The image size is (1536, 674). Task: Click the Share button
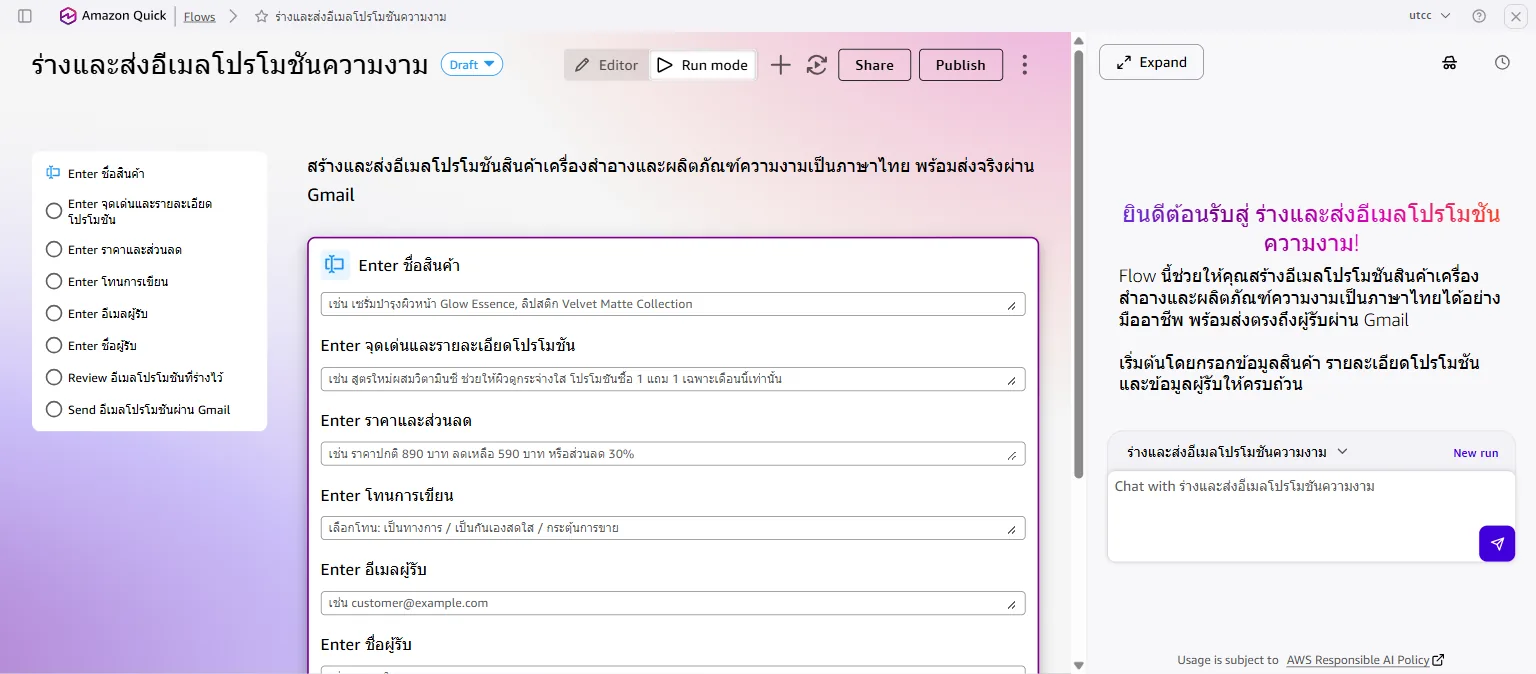click(874, 65)
